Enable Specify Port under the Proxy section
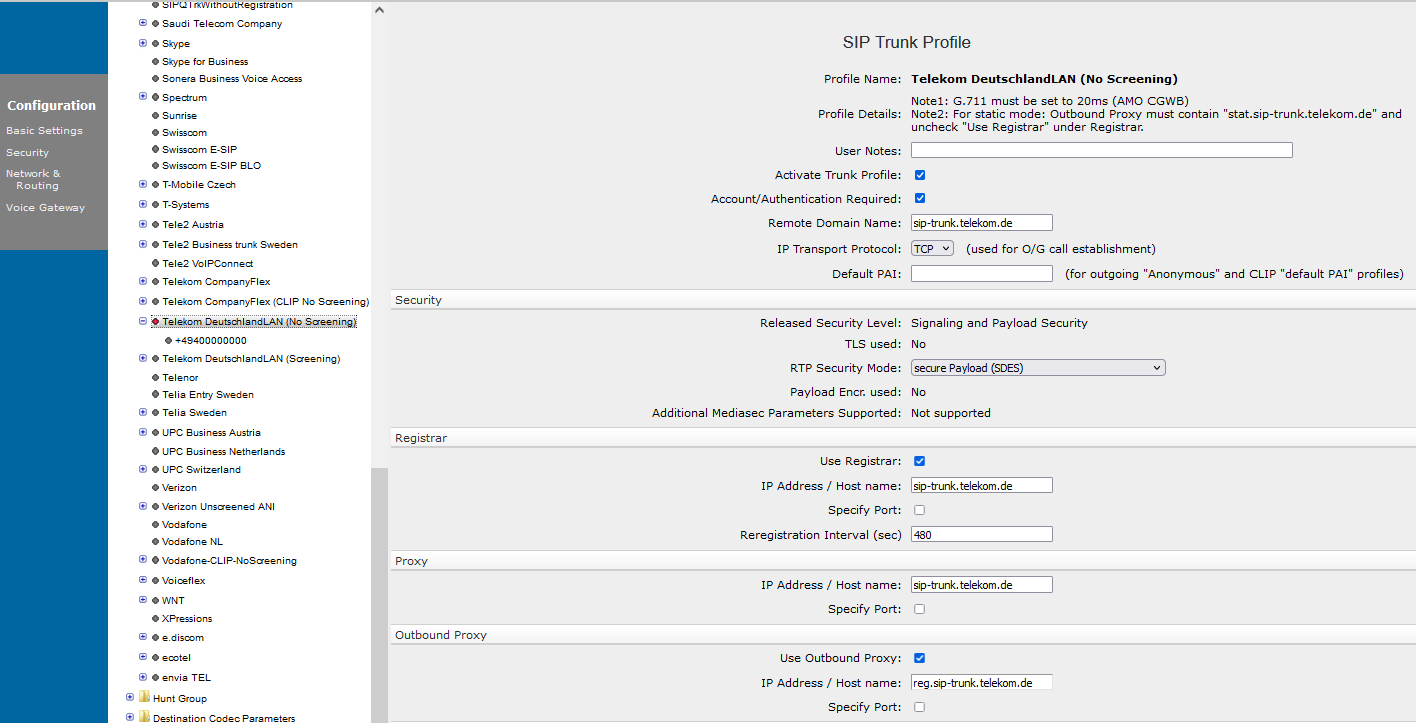 [920, 609]
